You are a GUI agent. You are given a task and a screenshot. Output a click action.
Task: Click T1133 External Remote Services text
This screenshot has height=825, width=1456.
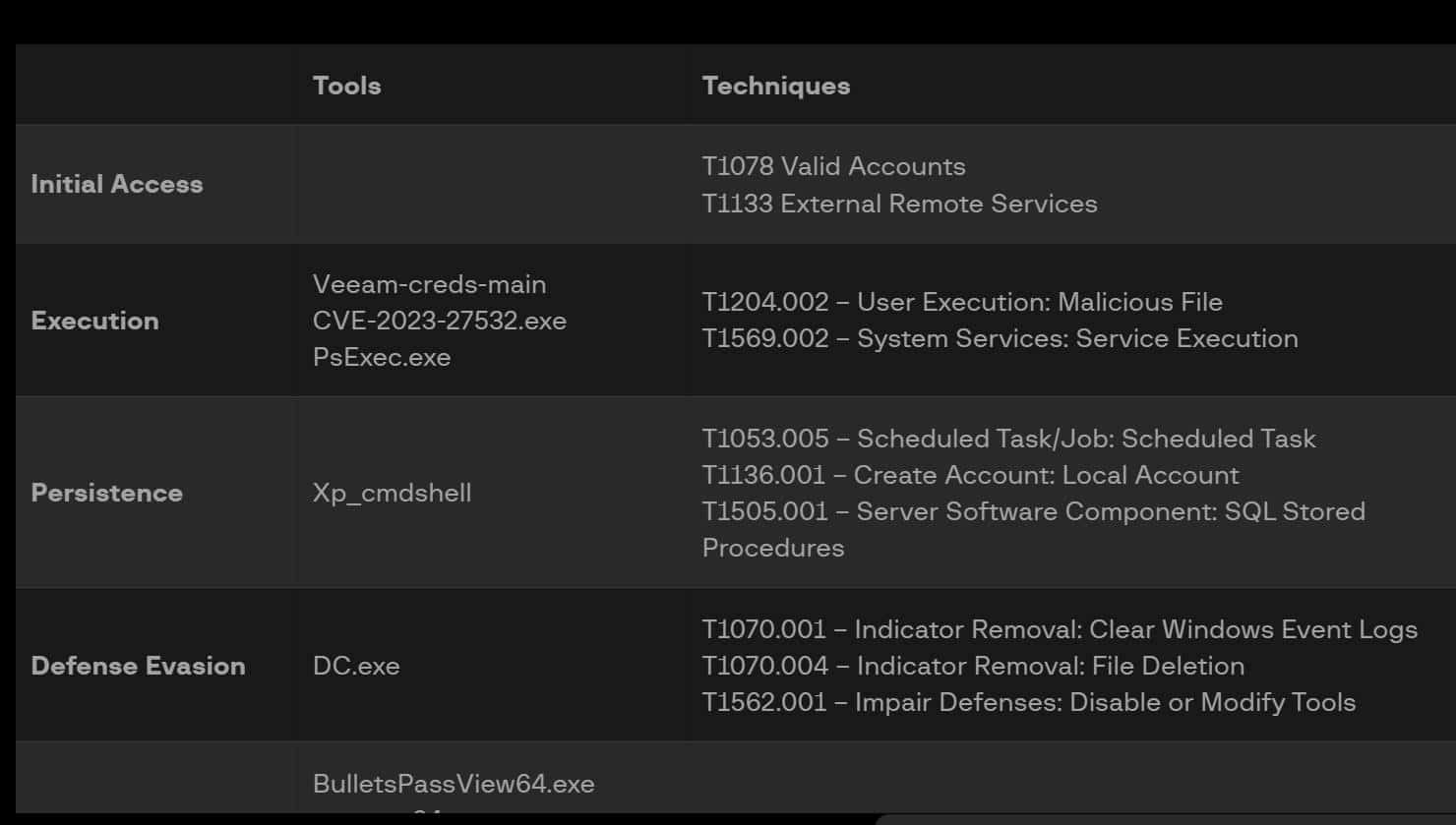tap(899, 204)
